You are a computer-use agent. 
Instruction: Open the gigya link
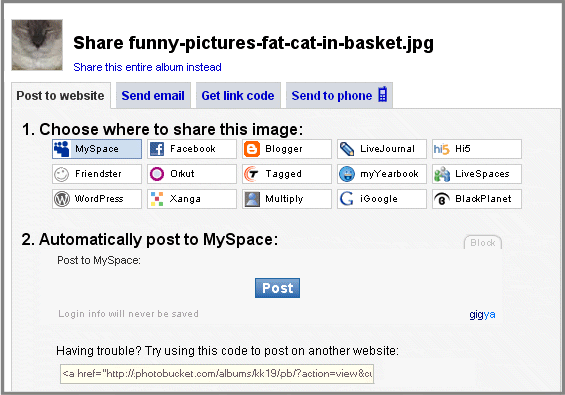tap(482, 315)
